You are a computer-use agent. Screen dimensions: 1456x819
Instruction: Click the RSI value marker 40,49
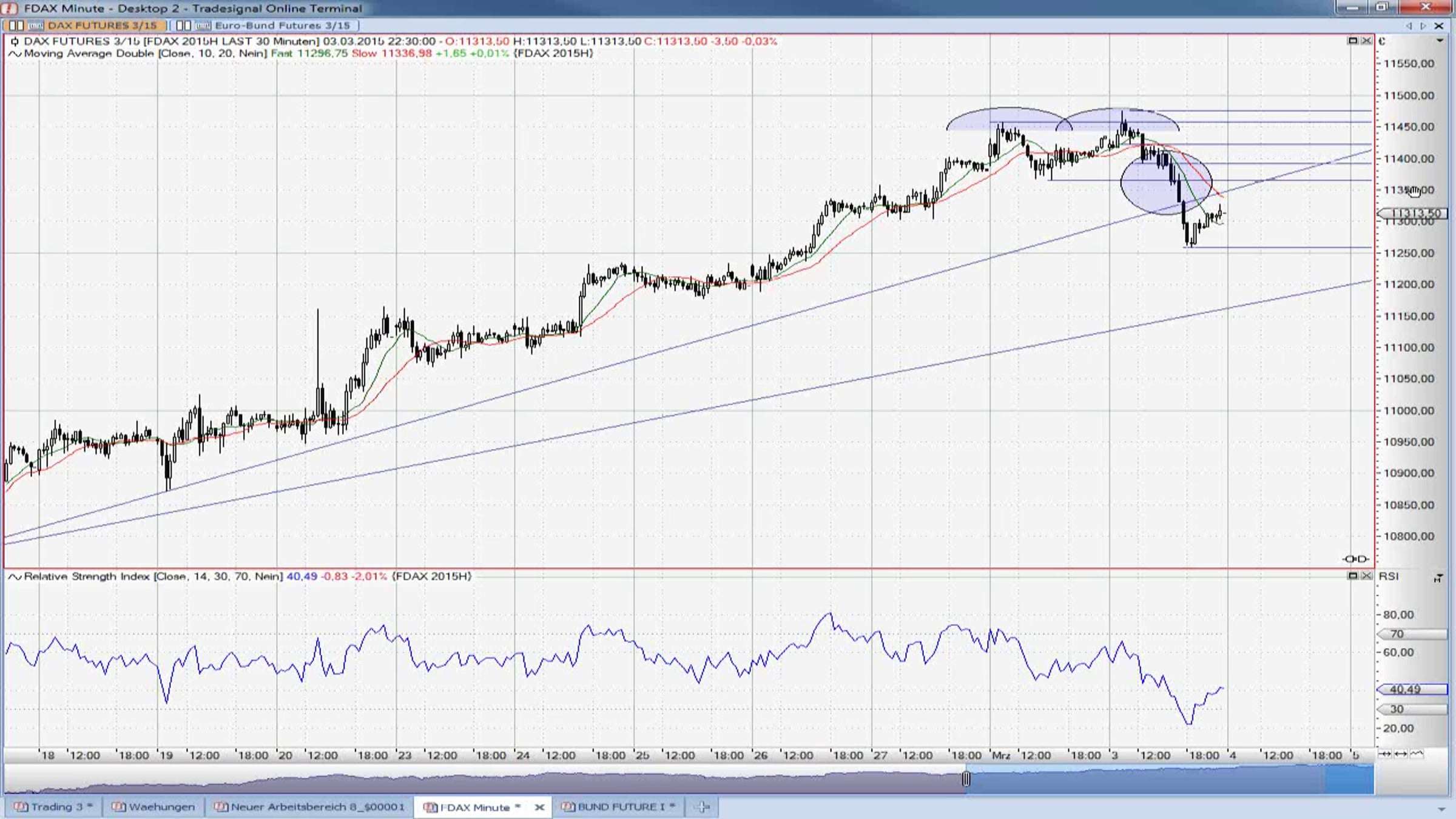pyautogui.click(x=1412, y=690)
